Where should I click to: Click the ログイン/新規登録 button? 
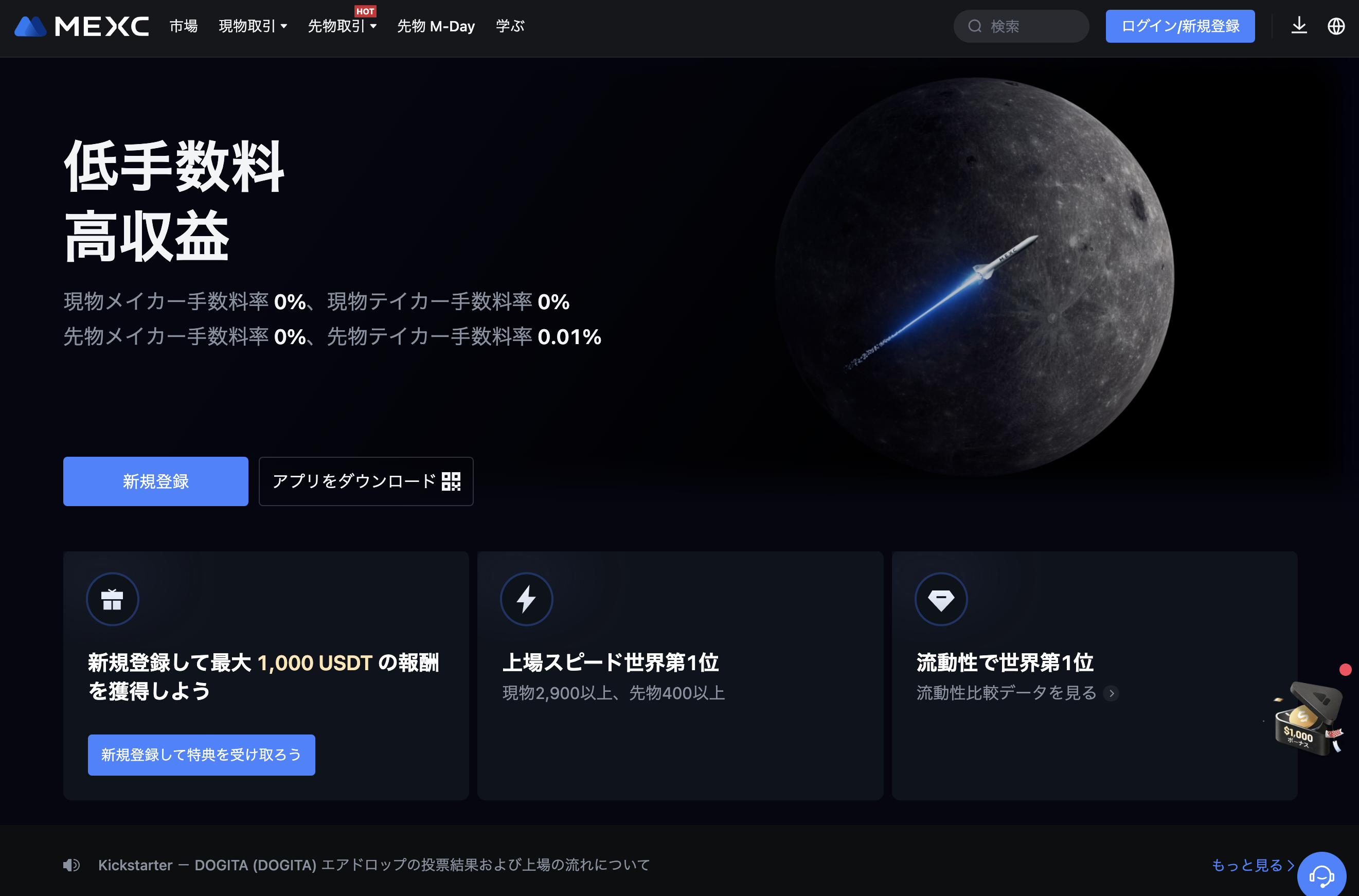point(1180,26)
